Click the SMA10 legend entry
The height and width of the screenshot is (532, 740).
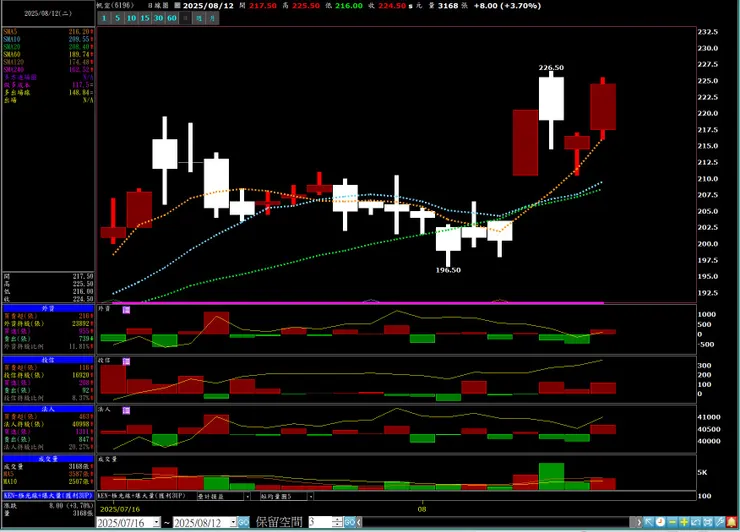(48, 39)
